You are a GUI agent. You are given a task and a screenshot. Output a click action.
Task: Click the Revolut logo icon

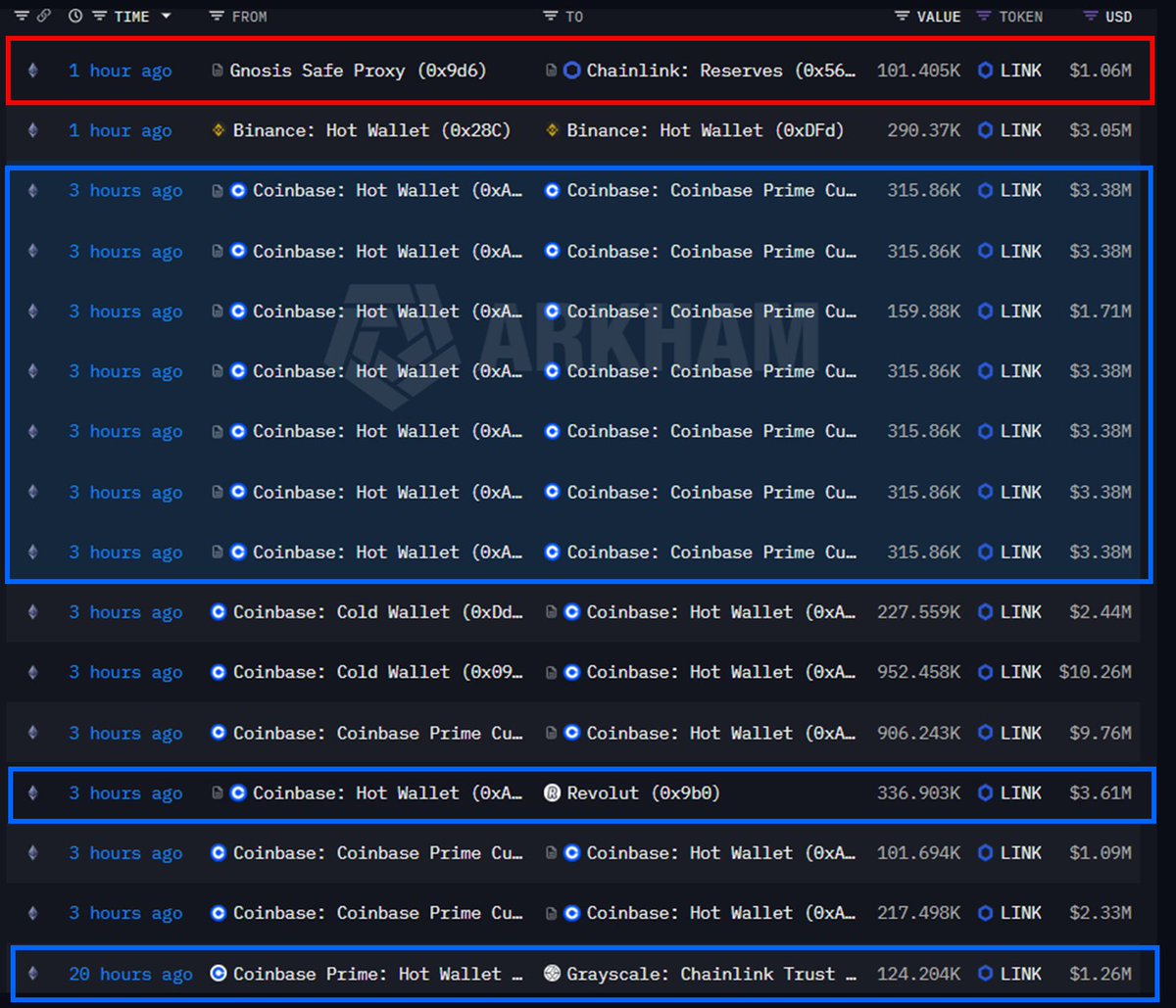[552, 792]
